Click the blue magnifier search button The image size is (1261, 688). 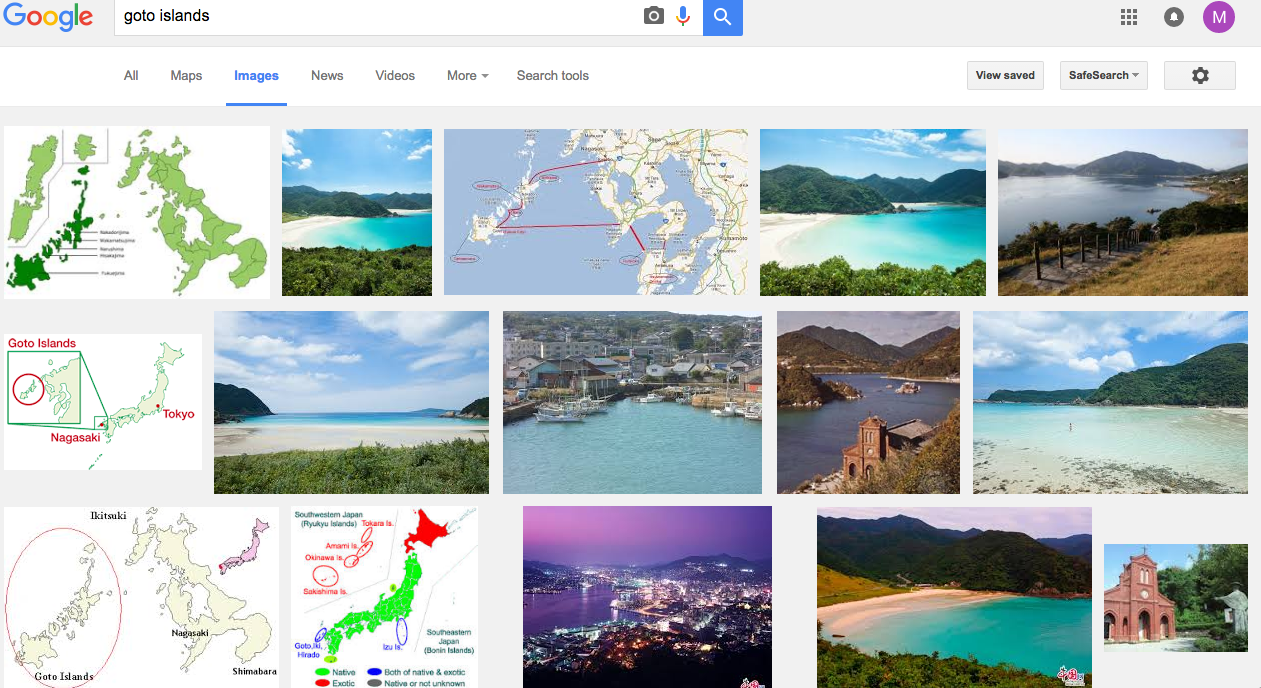click(x=723, y=17)
